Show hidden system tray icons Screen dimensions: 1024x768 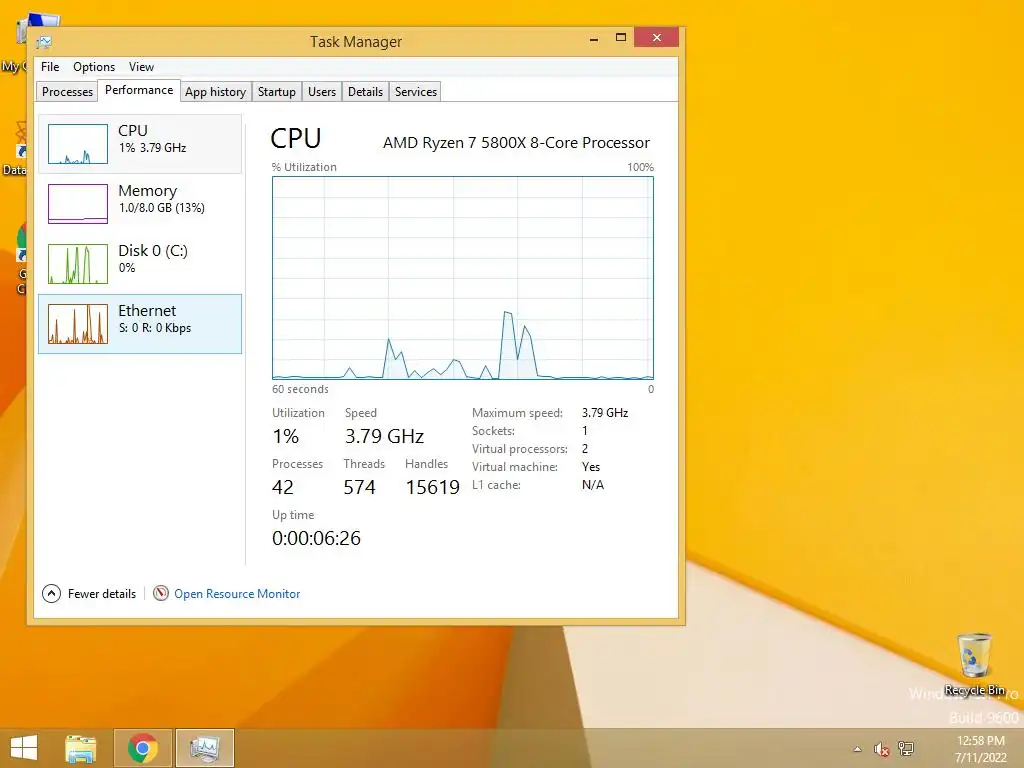857,749
